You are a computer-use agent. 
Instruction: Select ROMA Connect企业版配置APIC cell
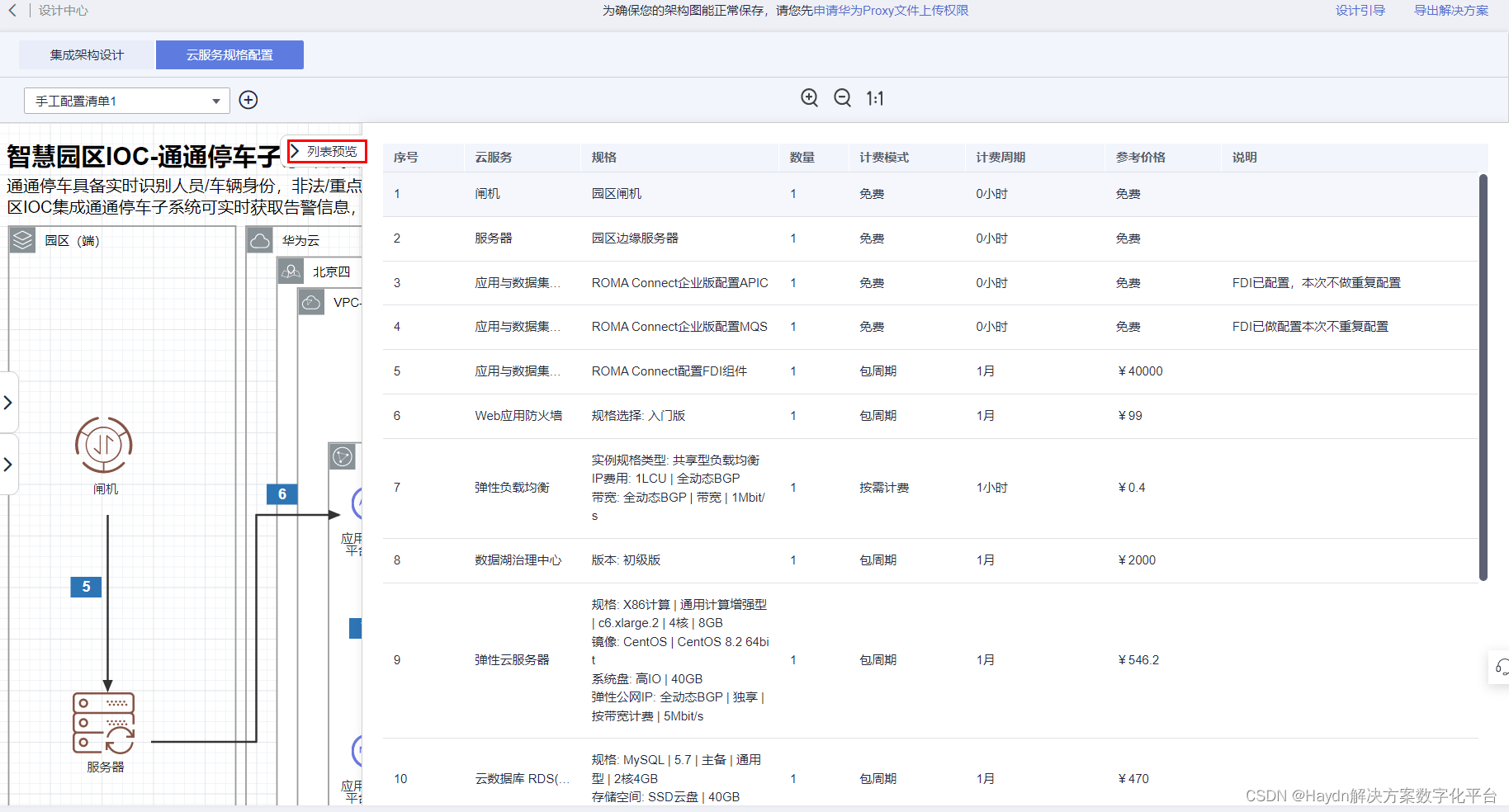(680, 283)
